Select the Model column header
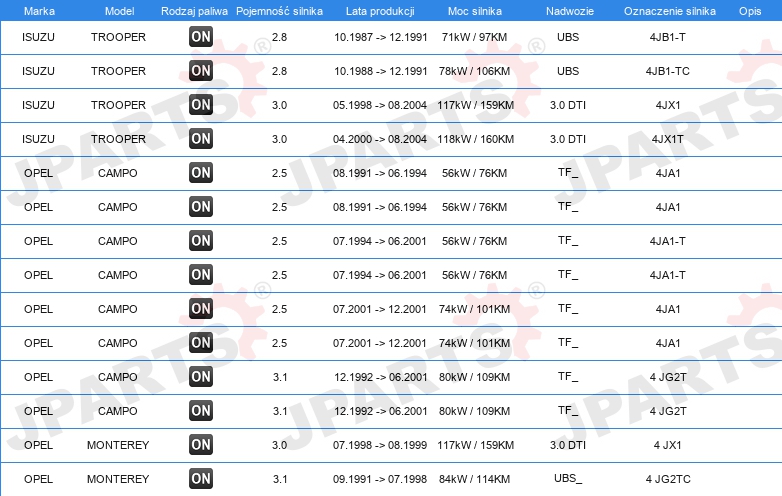Viewport: 782px width, 496px height. coord(119,11)
